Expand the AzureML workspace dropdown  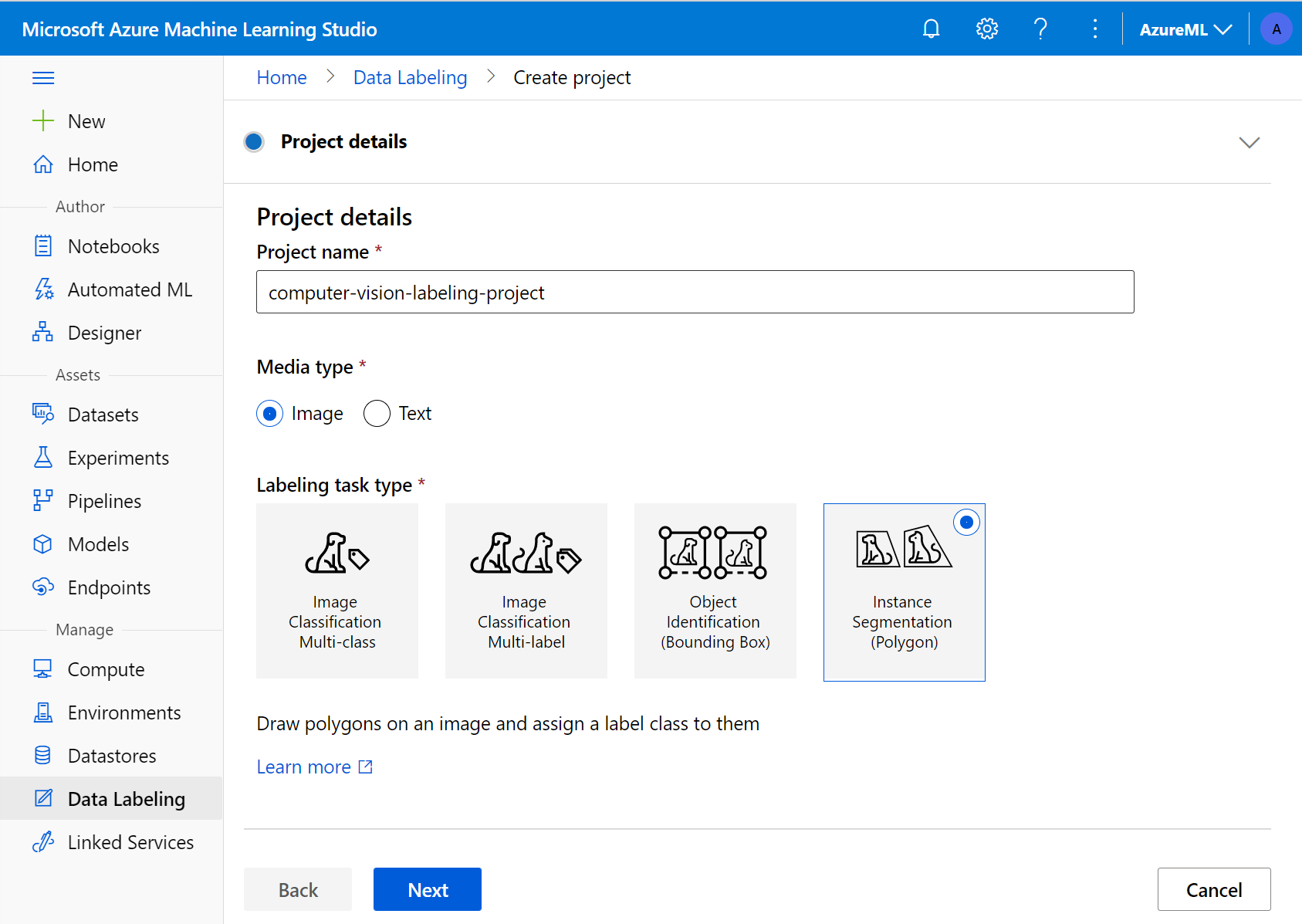pos(1185,29)
